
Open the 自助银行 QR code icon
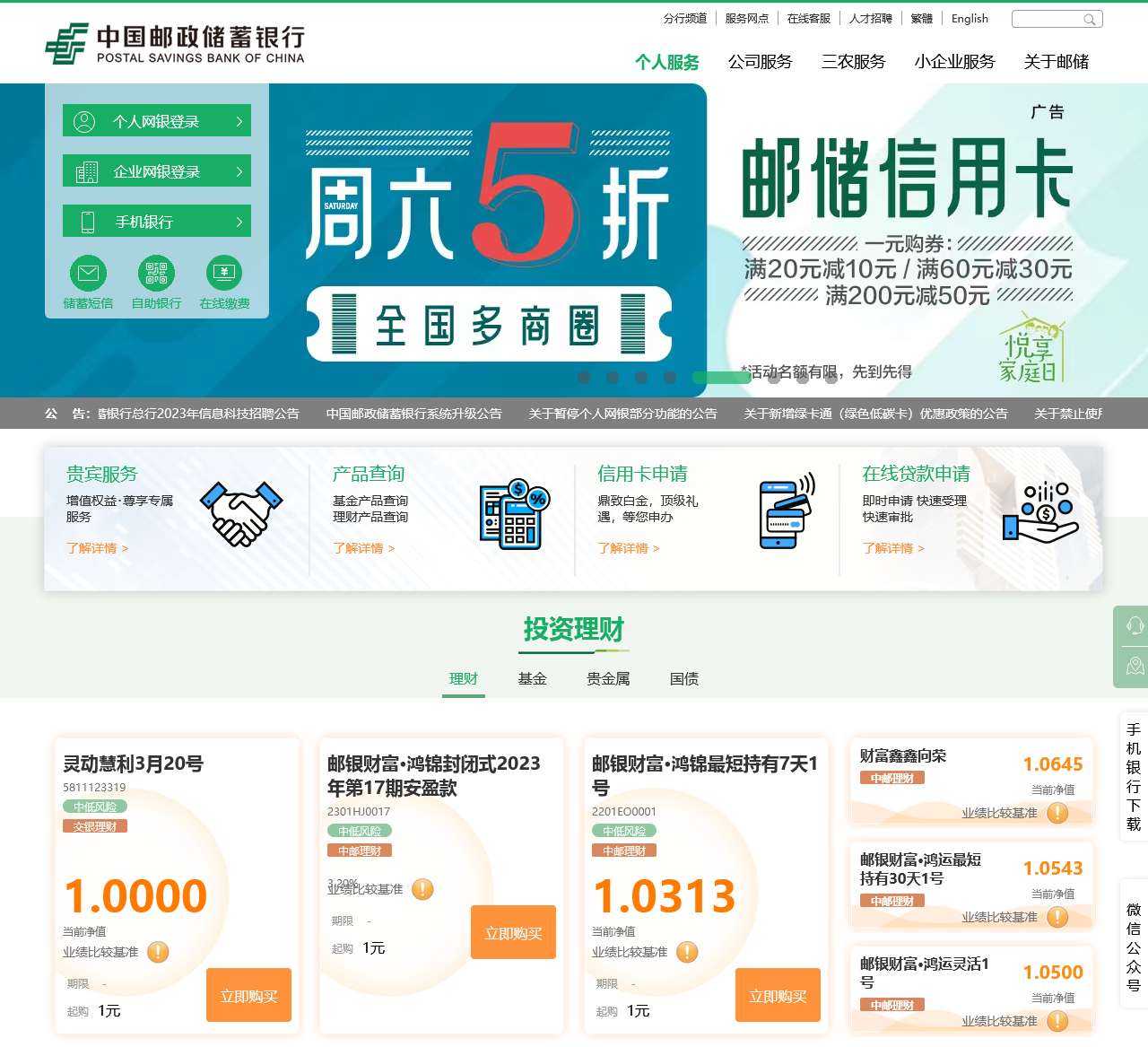156,273
